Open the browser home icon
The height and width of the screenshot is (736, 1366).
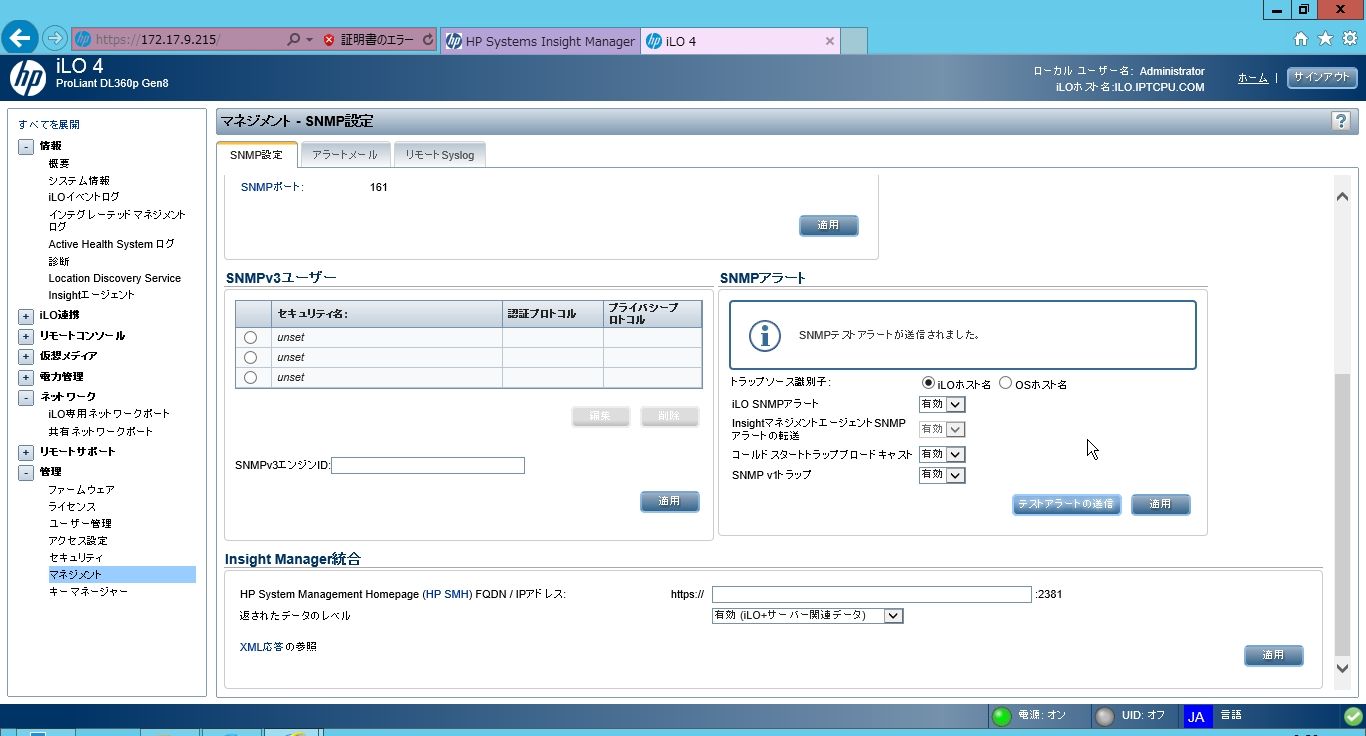tap(1301, 39)
